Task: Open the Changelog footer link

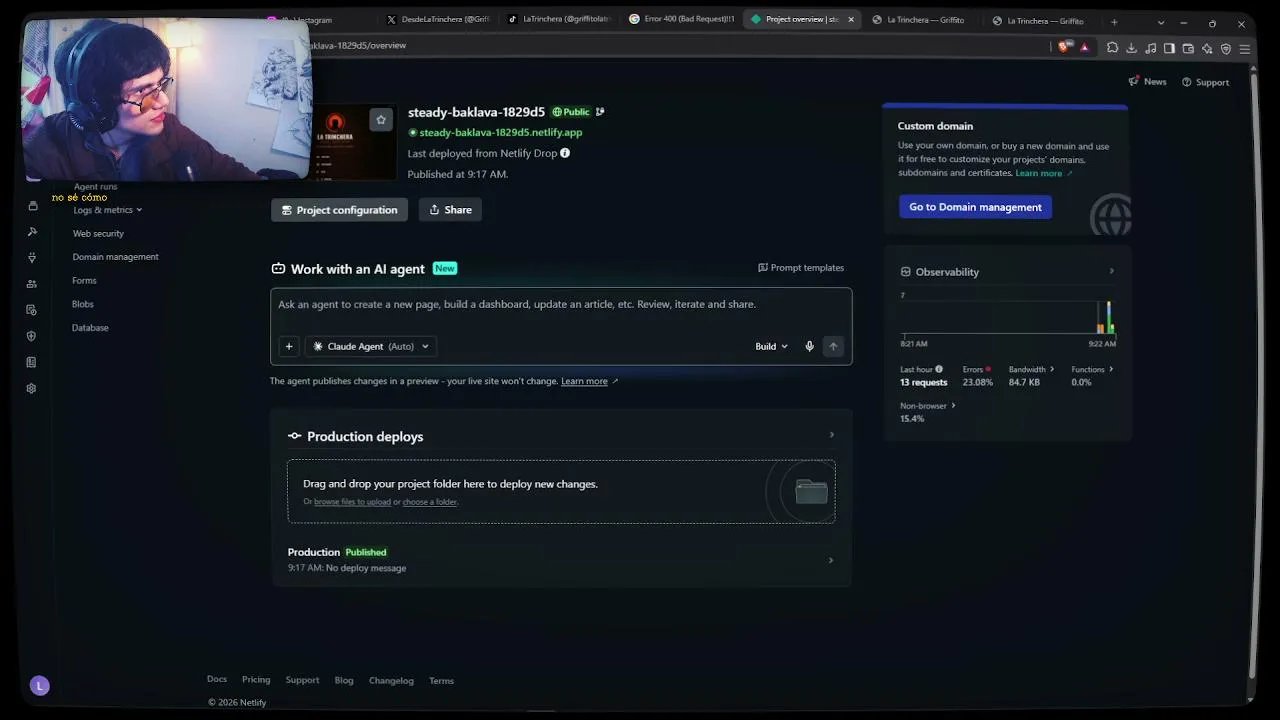Action: pos(391,681)
